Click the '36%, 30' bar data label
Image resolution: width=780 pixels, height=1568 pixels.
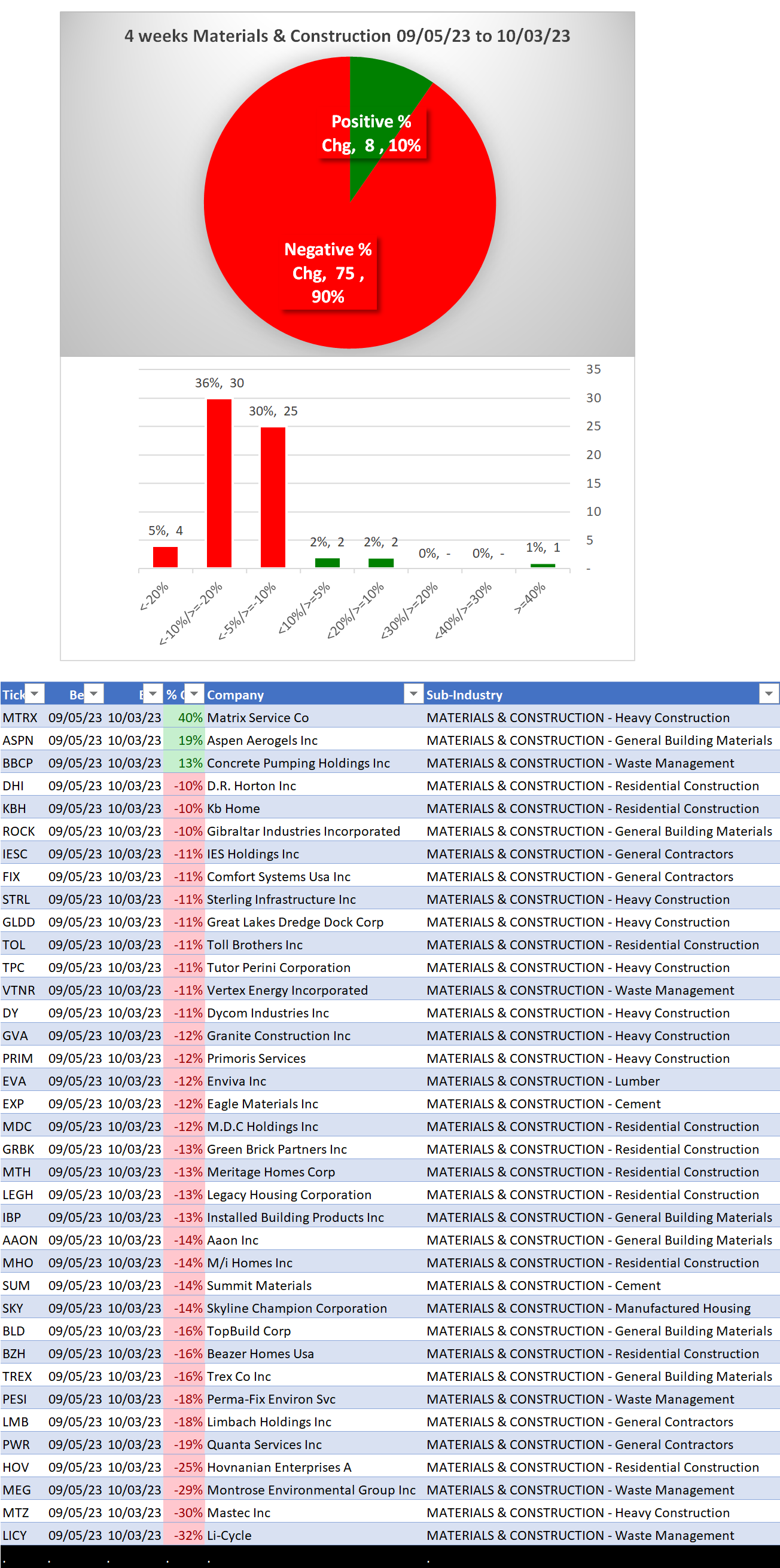(x=219, y=383)
